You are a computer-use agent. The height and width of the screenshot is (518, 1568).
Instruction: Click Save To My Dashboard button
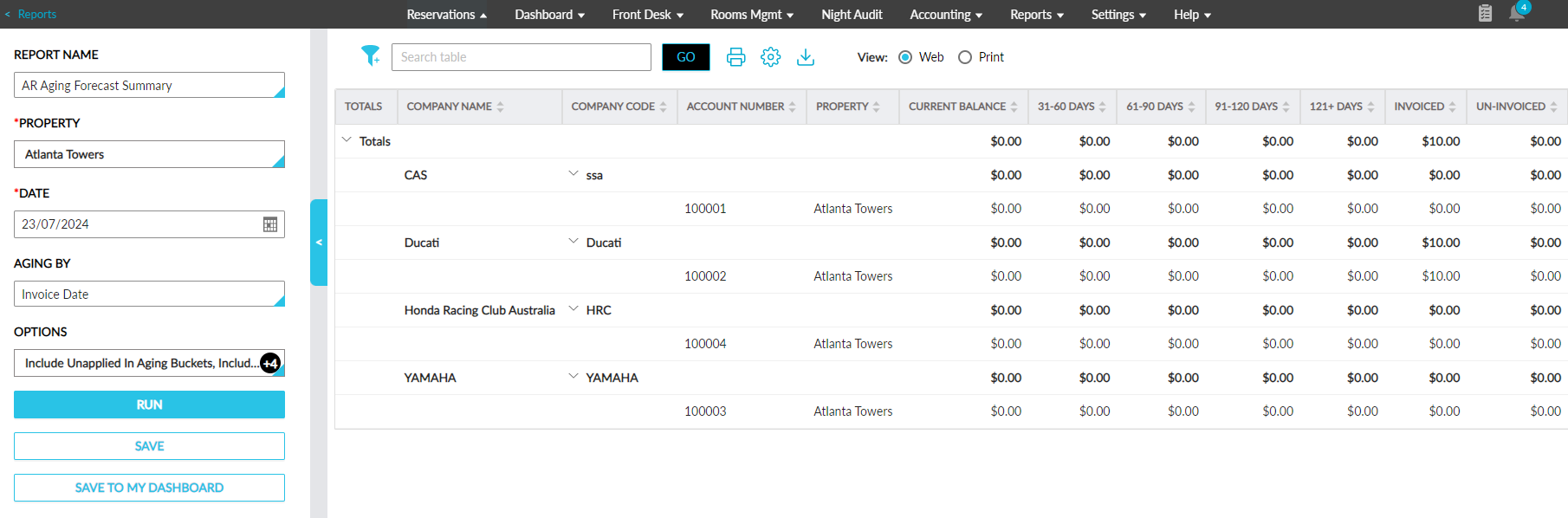pyautogui.click(x=149, y=488)
